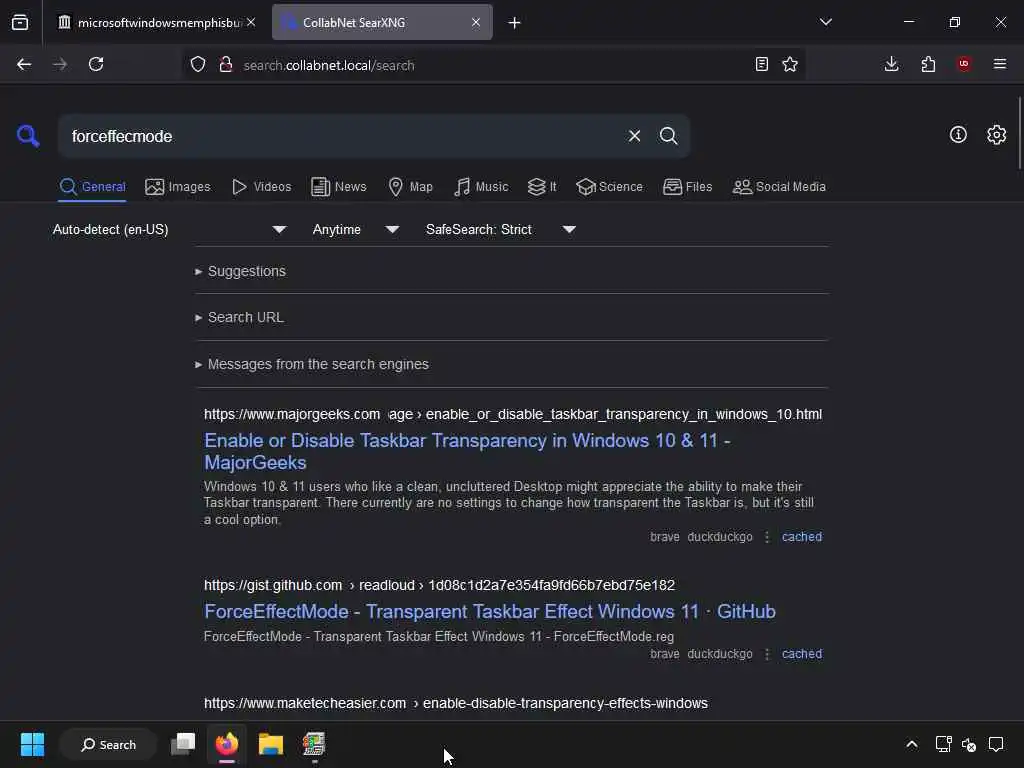Open Firefox View icon at tab bar start
The width and height of the screenshot is (1024, 768).
click(x=20, y=23)
